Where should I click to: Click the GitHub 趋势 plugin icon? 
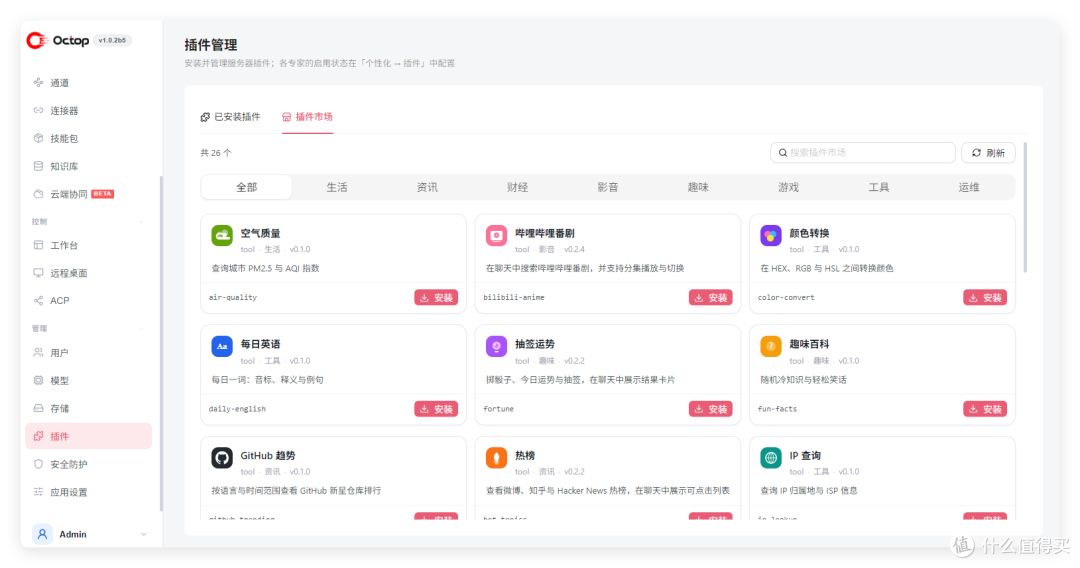coord(222,458)
